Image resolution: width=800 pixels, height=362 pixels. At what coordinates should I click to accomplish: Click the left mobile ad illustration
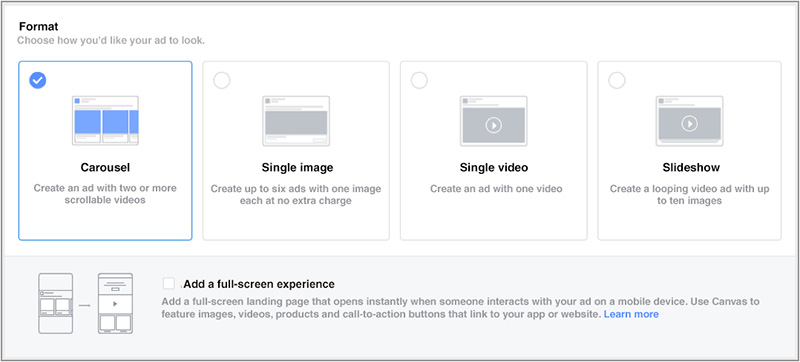pyautogui.click(x=56, y=303)
